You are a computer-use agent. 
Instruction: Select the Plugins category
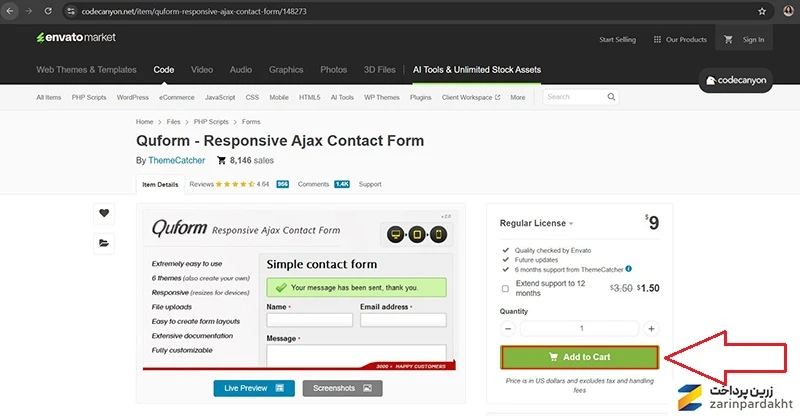tap(420, 97)
